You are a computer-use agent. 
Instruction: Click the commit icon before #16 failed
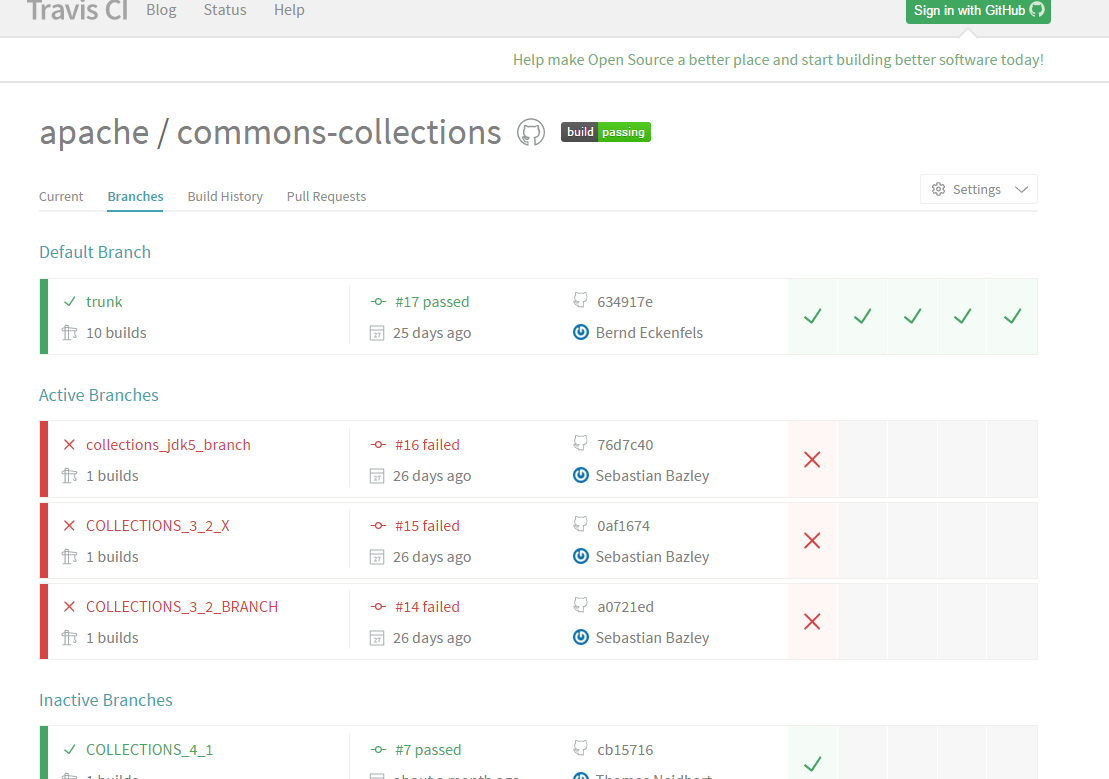click(378, 444)
